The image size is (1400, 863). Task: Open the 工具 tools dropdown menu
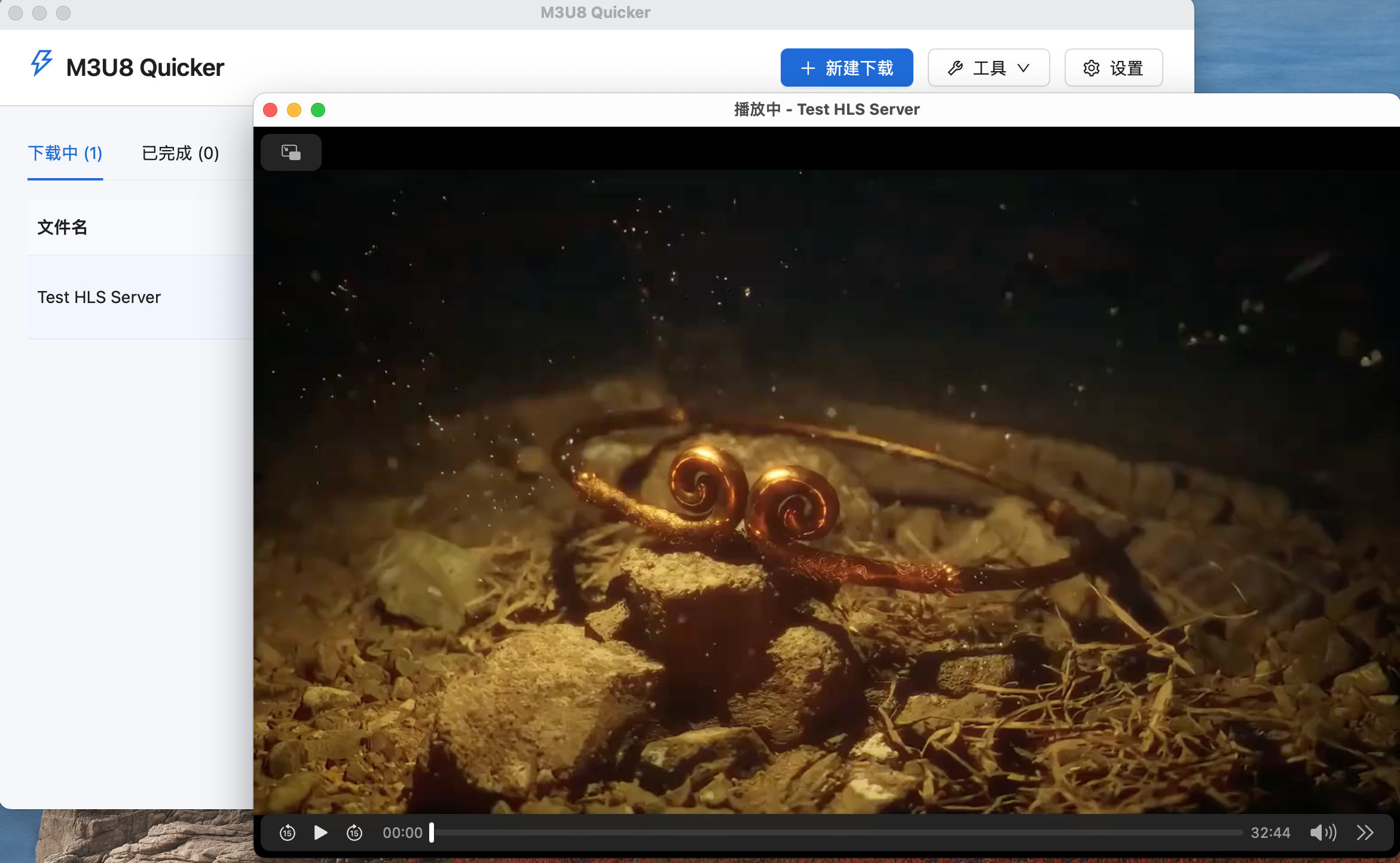[x=989, y=68]
